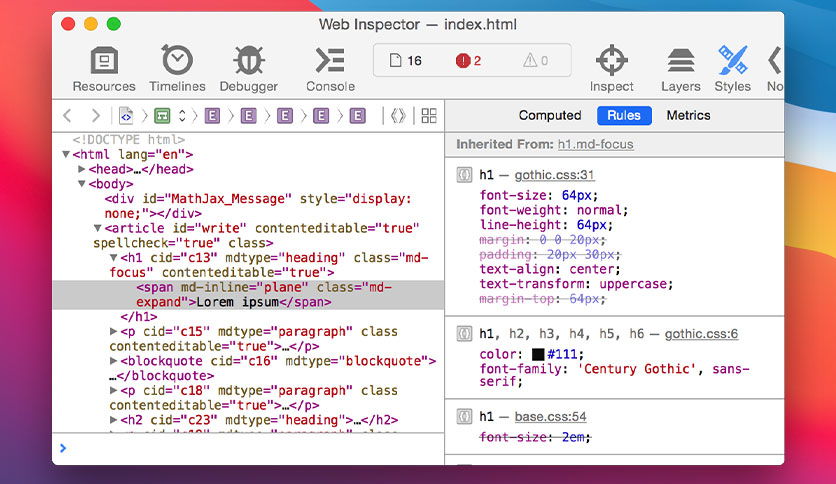Open the Timelines panel
This screenshot has width=836, height=484.
tap(177, 69)
